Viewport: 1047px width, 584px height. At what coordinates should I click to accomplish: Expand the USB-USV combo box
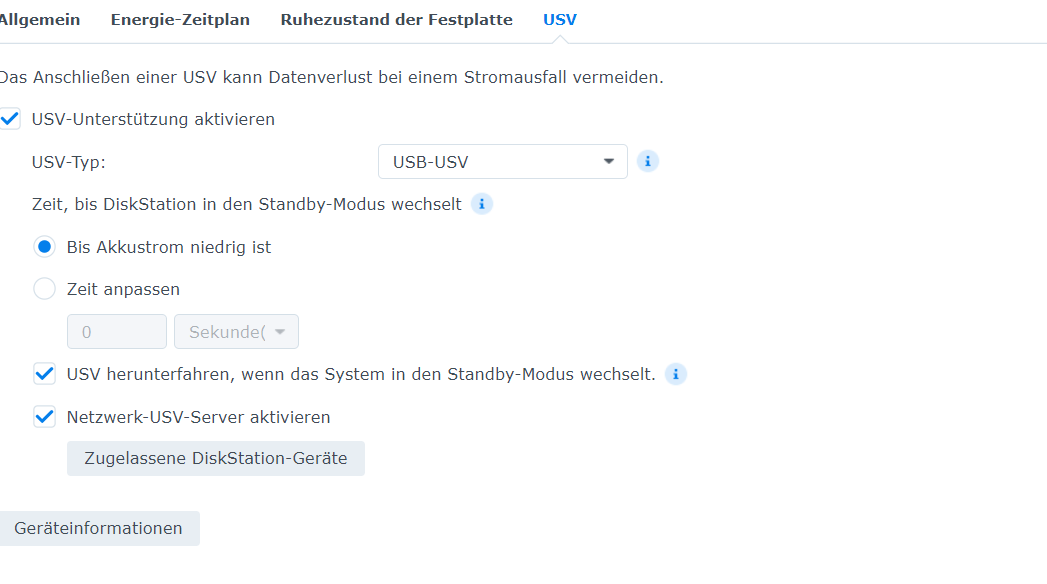(x=503, y=162)
